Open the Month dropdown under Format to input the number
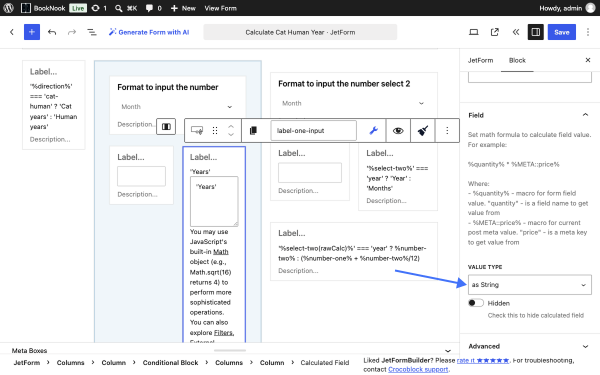The height and width of the screenshot is (375, 600). 177,107
